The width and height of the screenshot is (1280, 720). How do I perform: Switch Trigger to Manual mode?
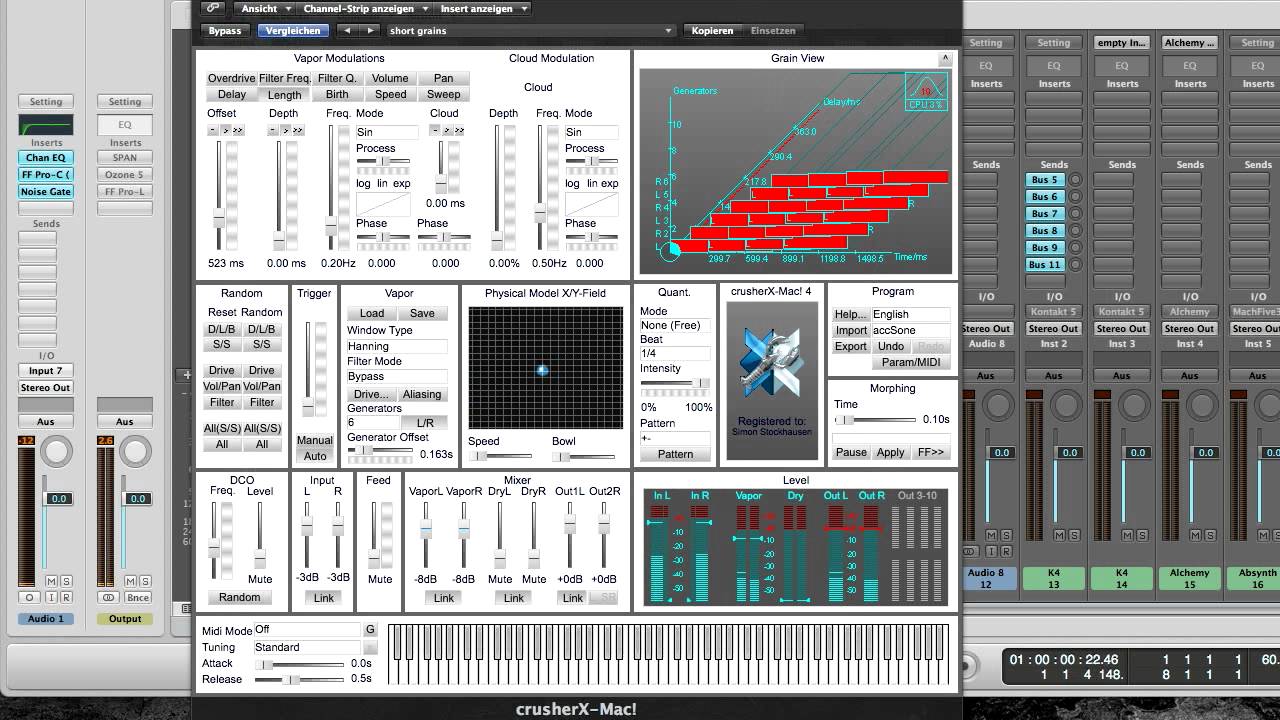click(315, 440)
